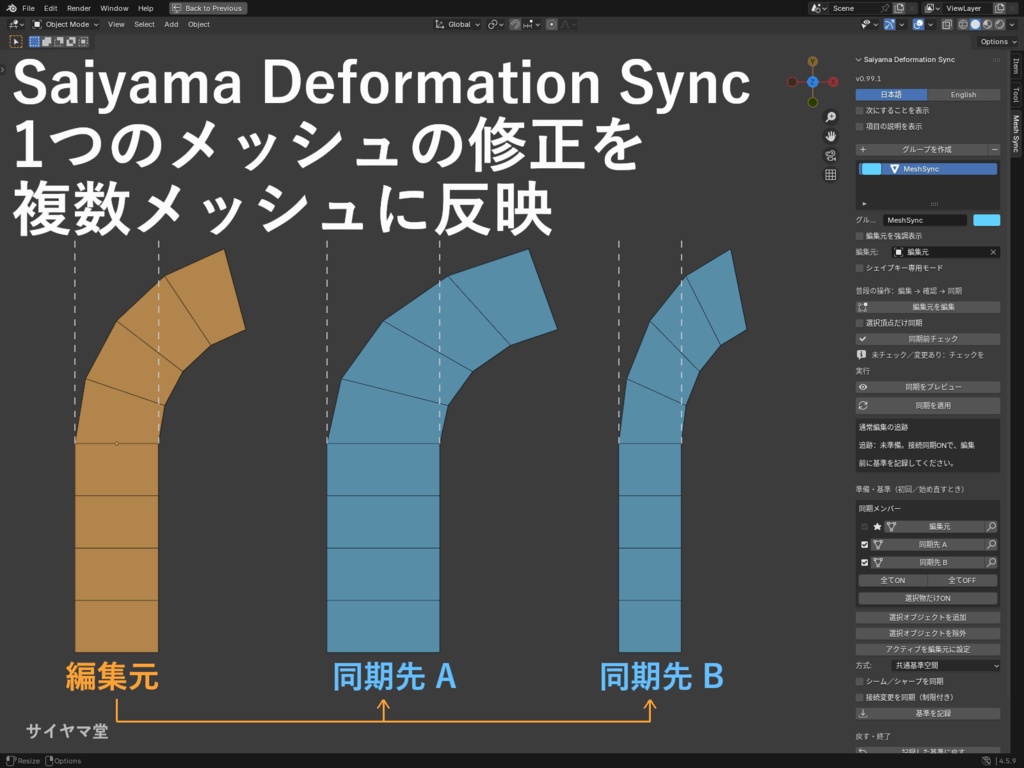Click グループを作成 button
Viewport: 1024px width, 768px height.
pyautogui.click(x=921, y=150)
